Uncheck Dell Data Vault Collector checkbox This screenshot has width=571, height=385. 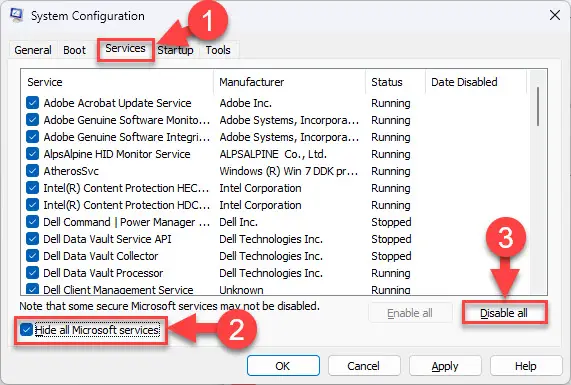(x=32, y=256)
